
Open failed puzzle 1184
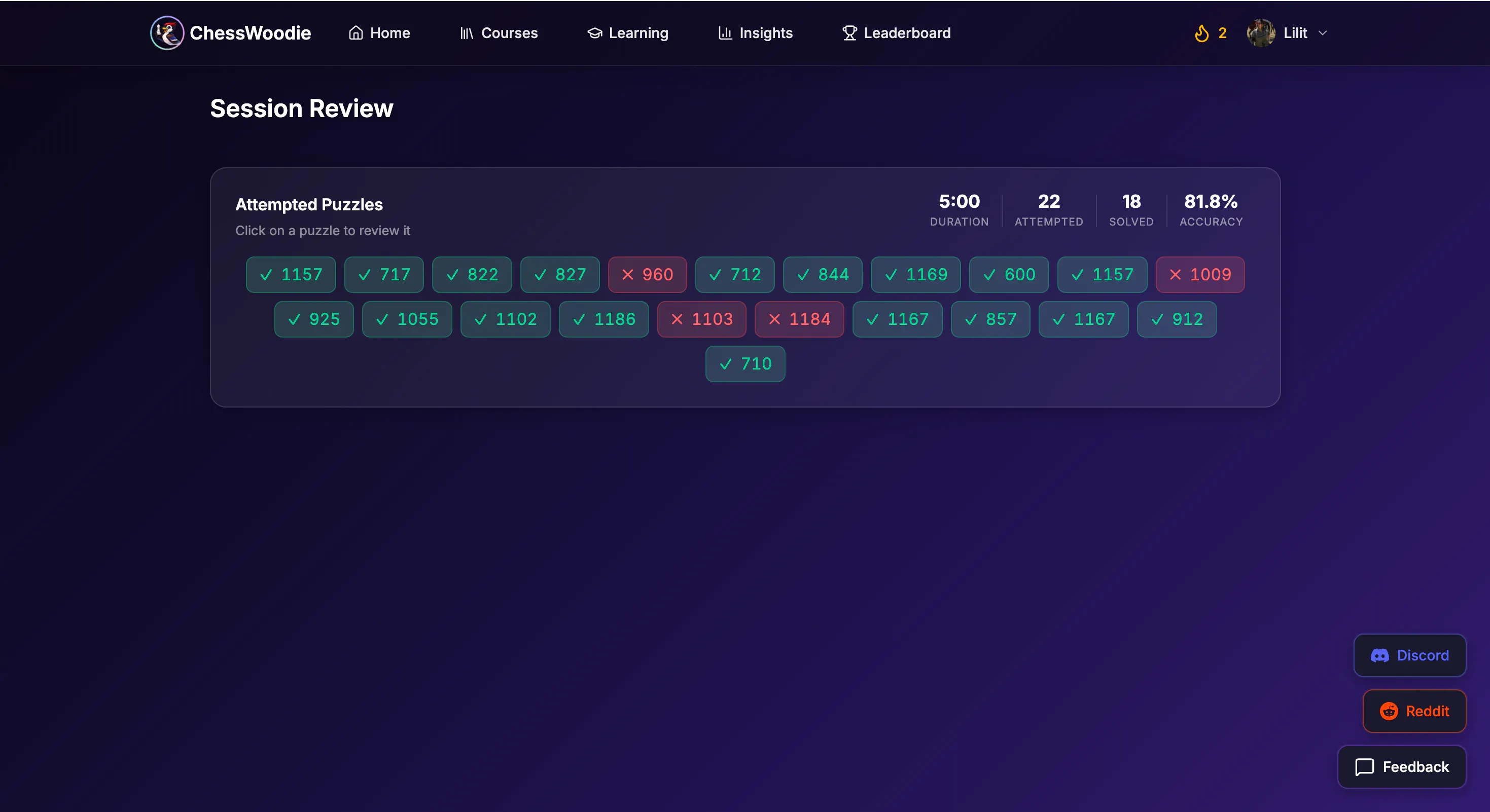(x=799, y=319)
